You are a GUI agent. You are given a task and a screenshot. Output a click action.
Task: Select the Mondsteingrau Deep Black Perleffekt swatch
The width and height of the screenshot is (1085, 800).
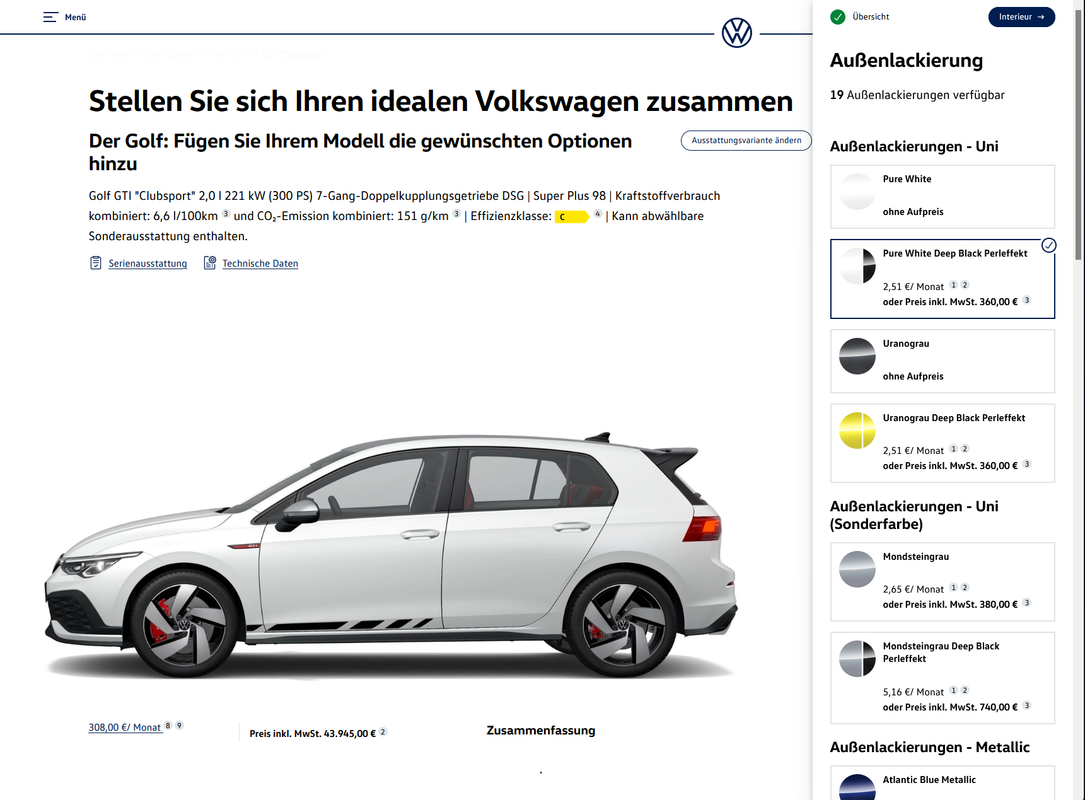[857, 659]
